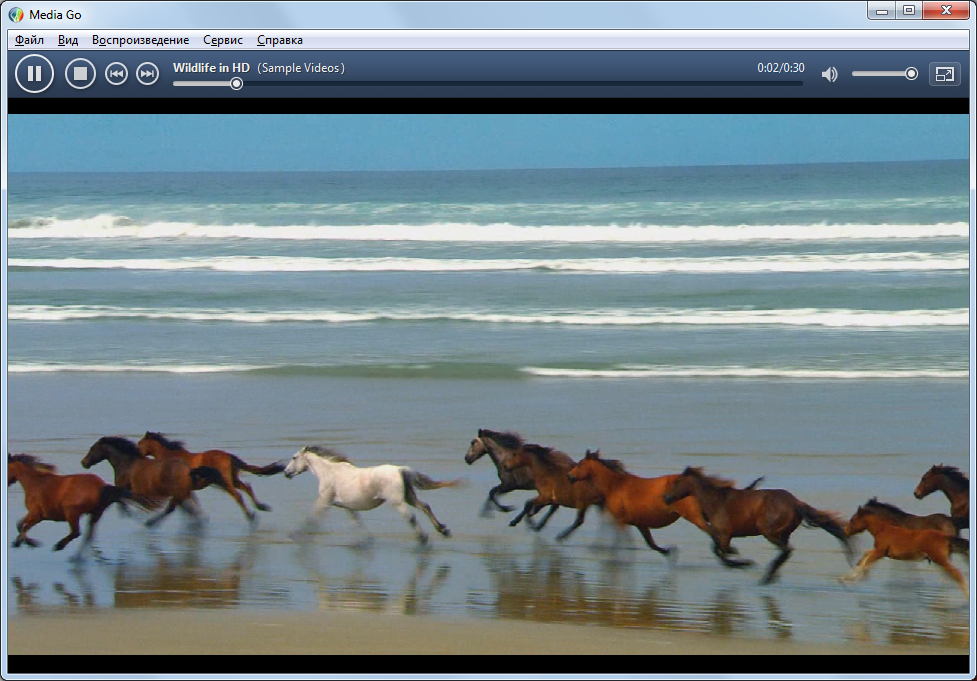Skip to the next track

(147, 74)
